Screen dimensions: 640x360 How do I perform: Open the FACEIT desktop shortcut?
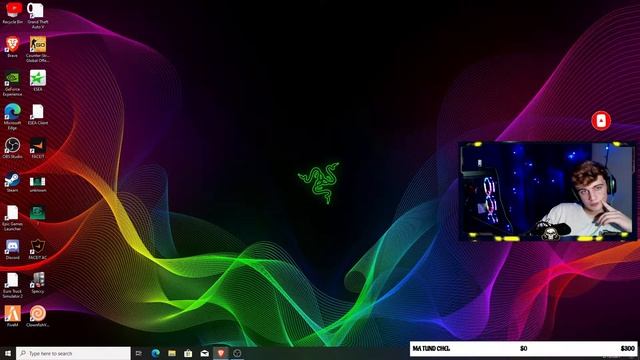point(38,148)
